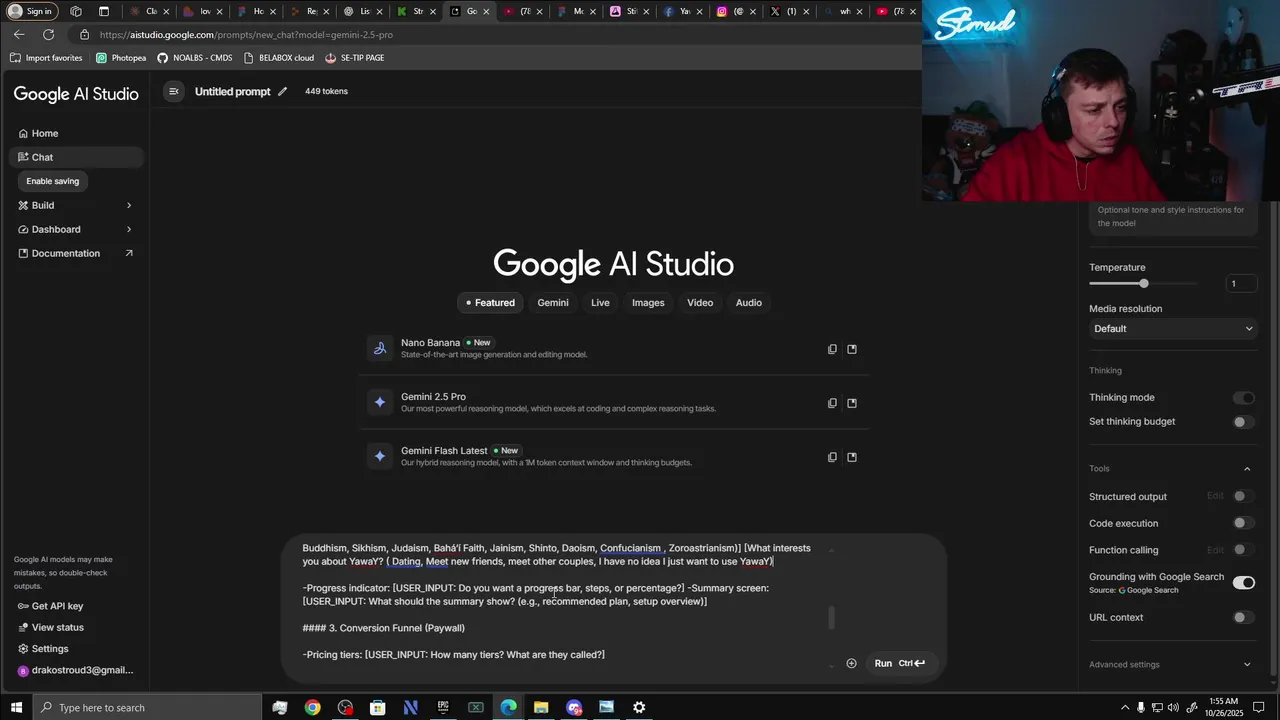Open the BELABOX cloud bookmark
The height and width of the screenshot is (720, 1280).
[x=278, y=58]
